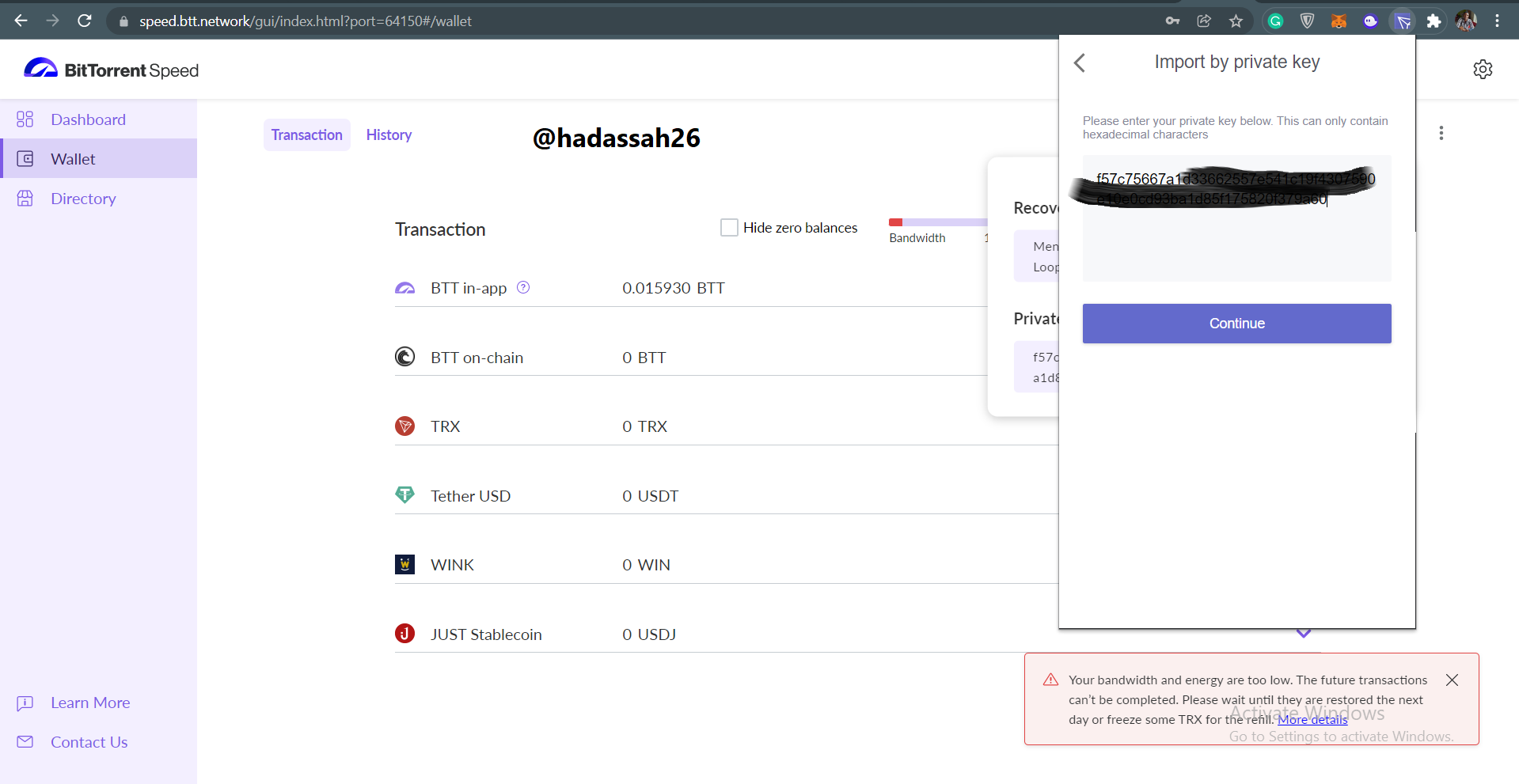Open the Dashboard page

pyautogui.click(x=98, y=119)
